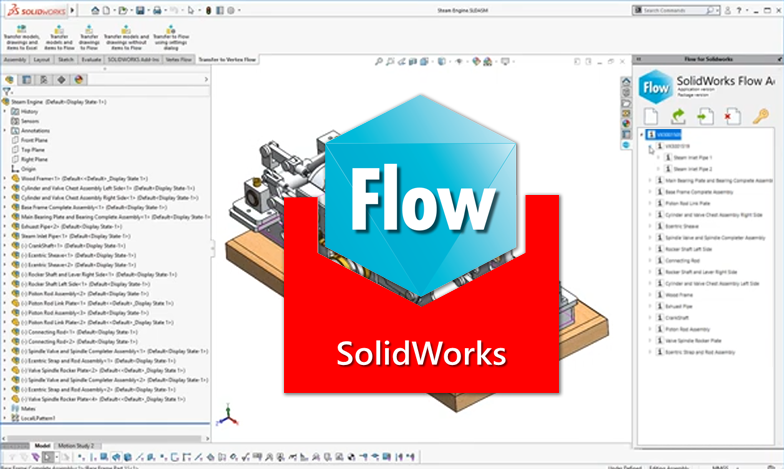The height and width of the screenshot is (469, 784).
Task: Click Transfer models and drawings without items to Flow
Action: tap(126, 38)
